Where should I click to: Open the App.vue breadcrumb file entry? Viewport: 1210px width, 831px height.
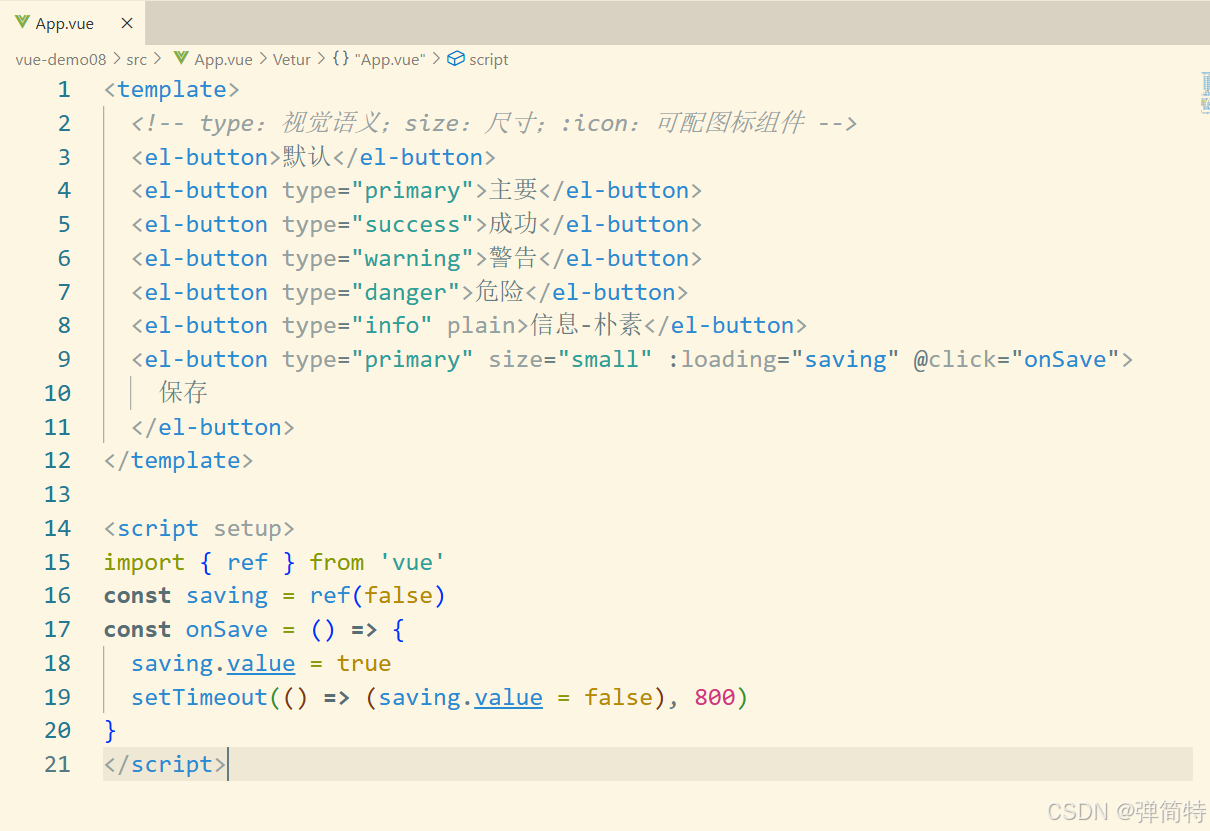pyautogui.click(x=223, y=60)
